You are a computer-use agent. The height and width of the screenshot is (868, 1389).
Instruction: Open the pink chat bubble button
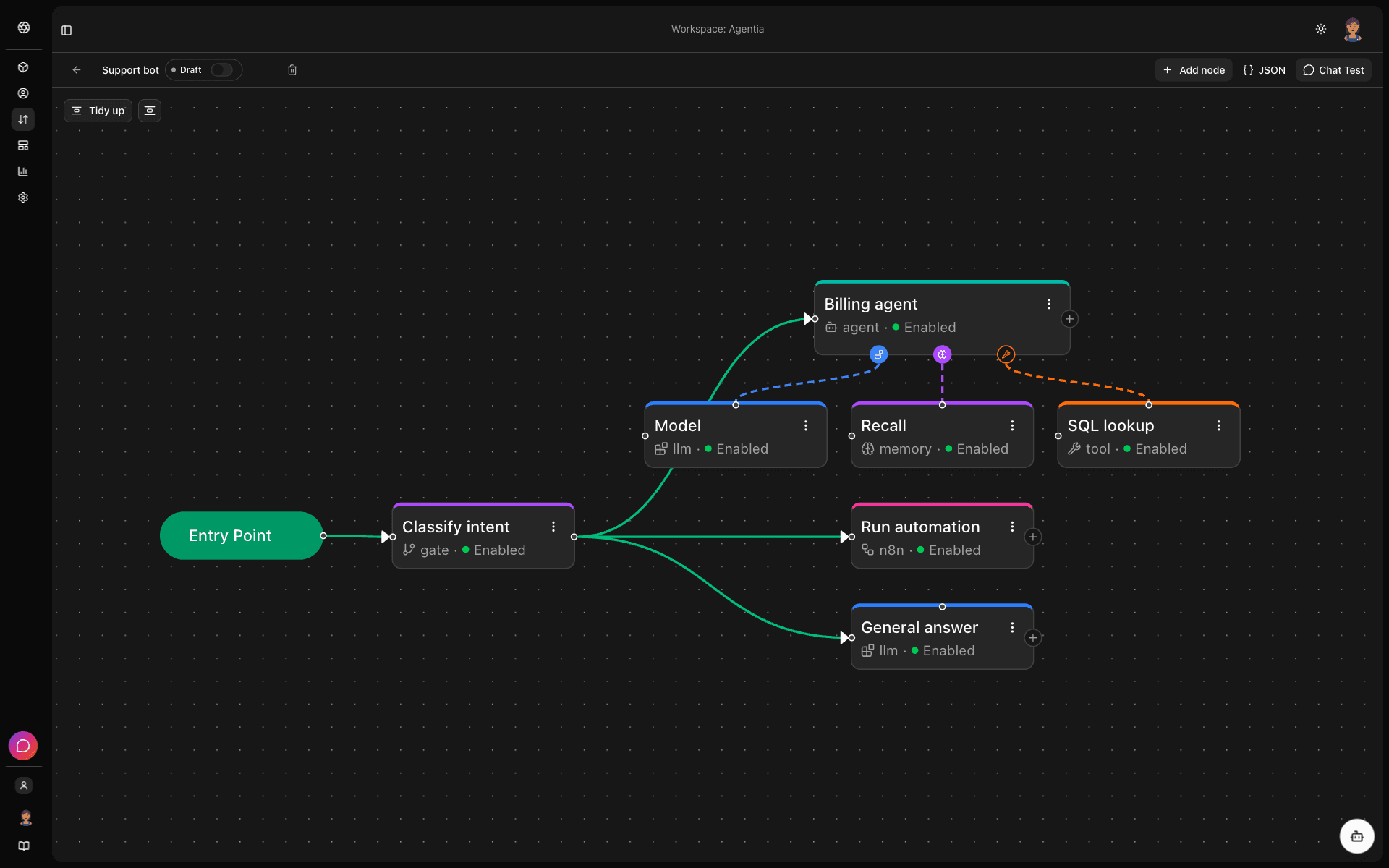(23, 746)
